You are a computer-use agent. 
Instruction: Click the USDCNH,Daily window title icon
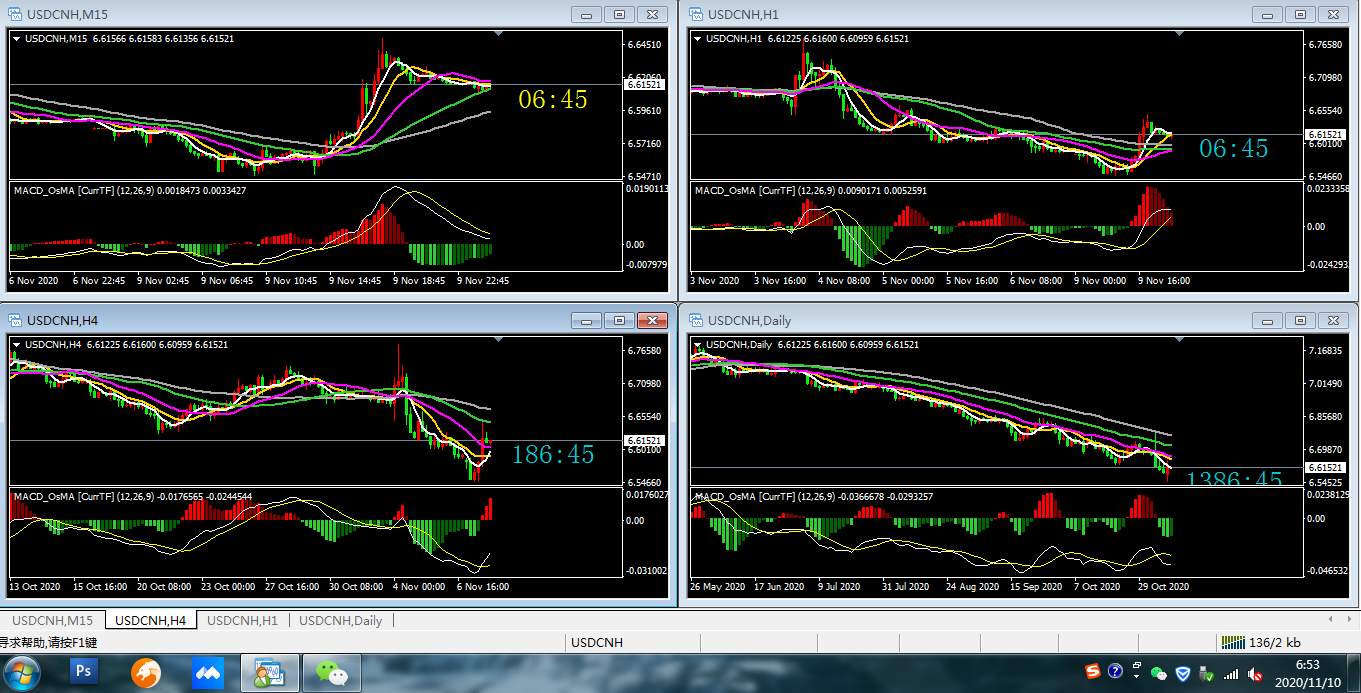pyautogui.click(x=697, y=320)
